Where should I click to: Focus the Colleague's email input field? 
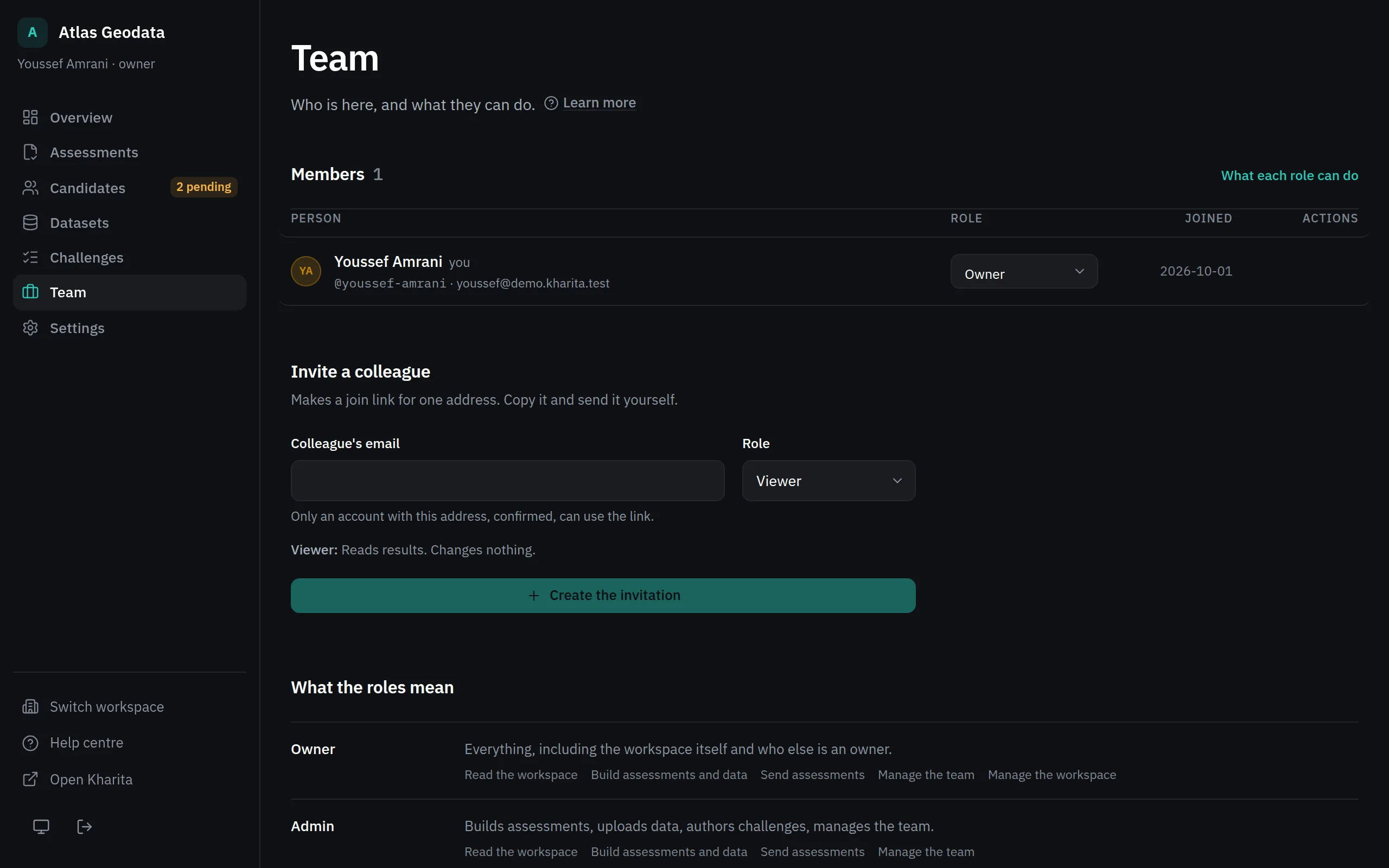click(x=507, y=481)
